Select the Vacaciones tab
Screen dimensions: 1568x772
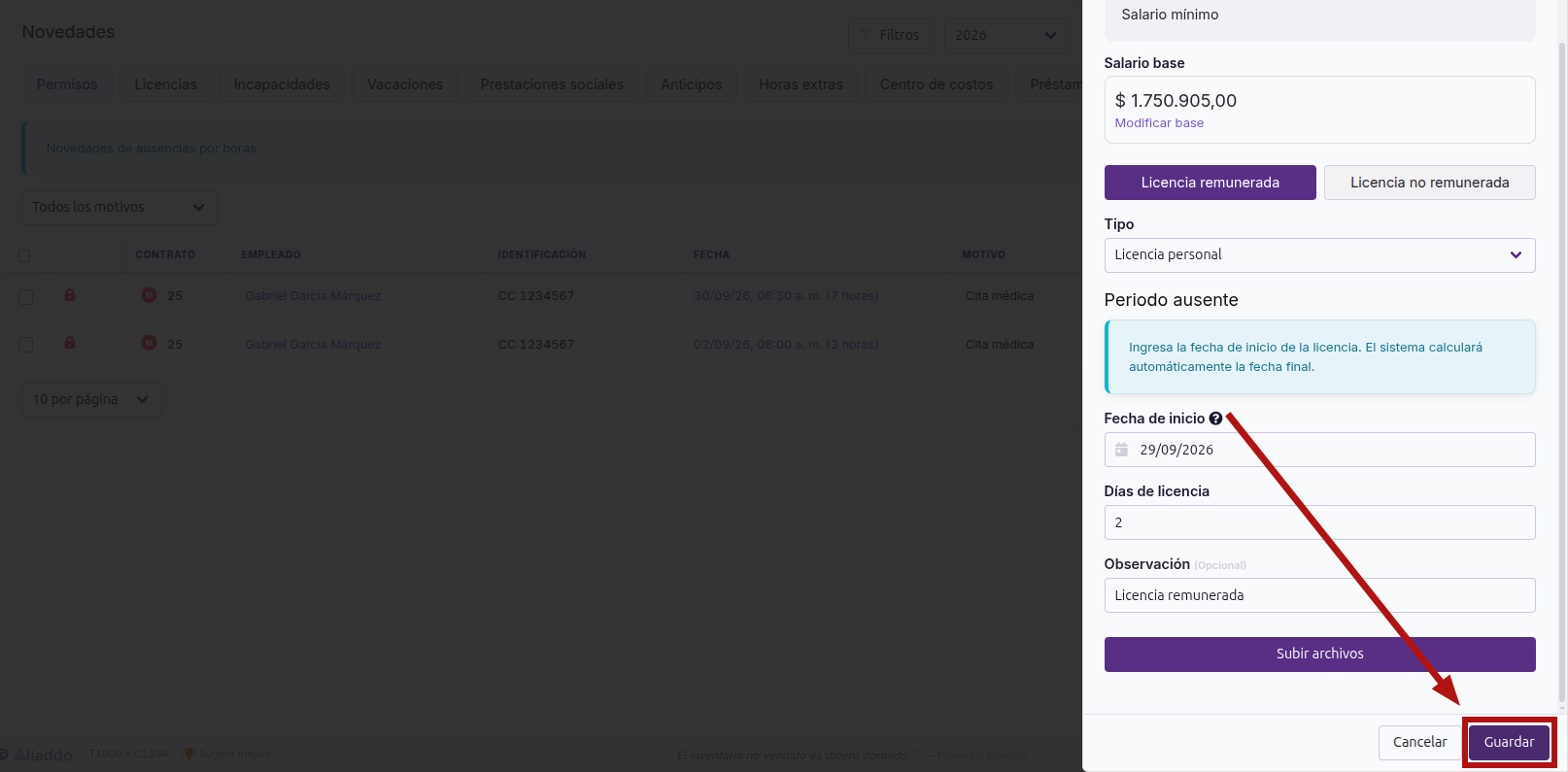tap(405, 84)
